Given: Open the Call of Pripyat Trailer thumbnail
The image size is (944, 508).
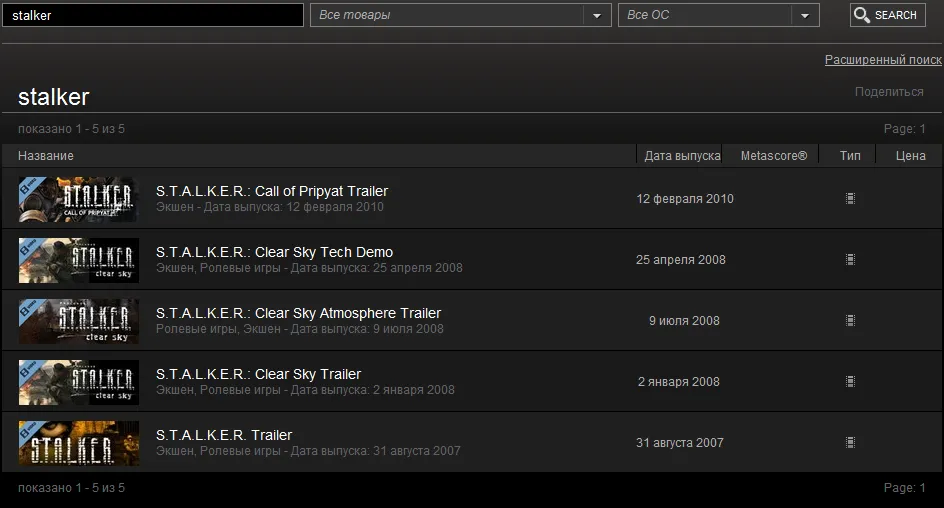Looking at the screenshot, I should [79, 199].
